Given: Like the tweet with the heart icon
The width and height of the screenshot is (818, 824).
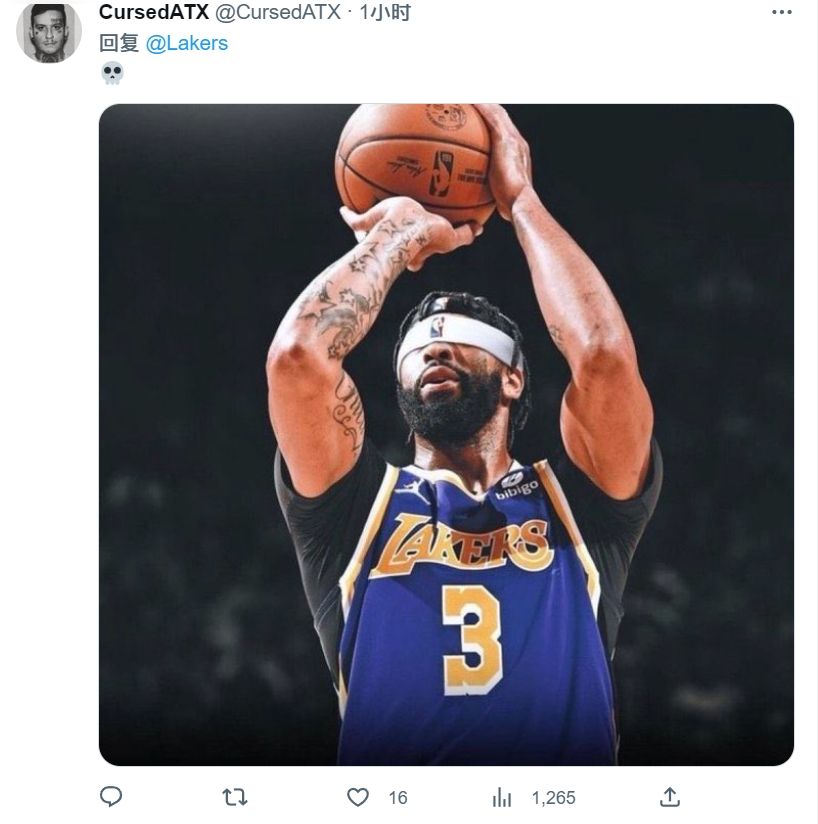Looking at the screenshot, I should 358,797.
